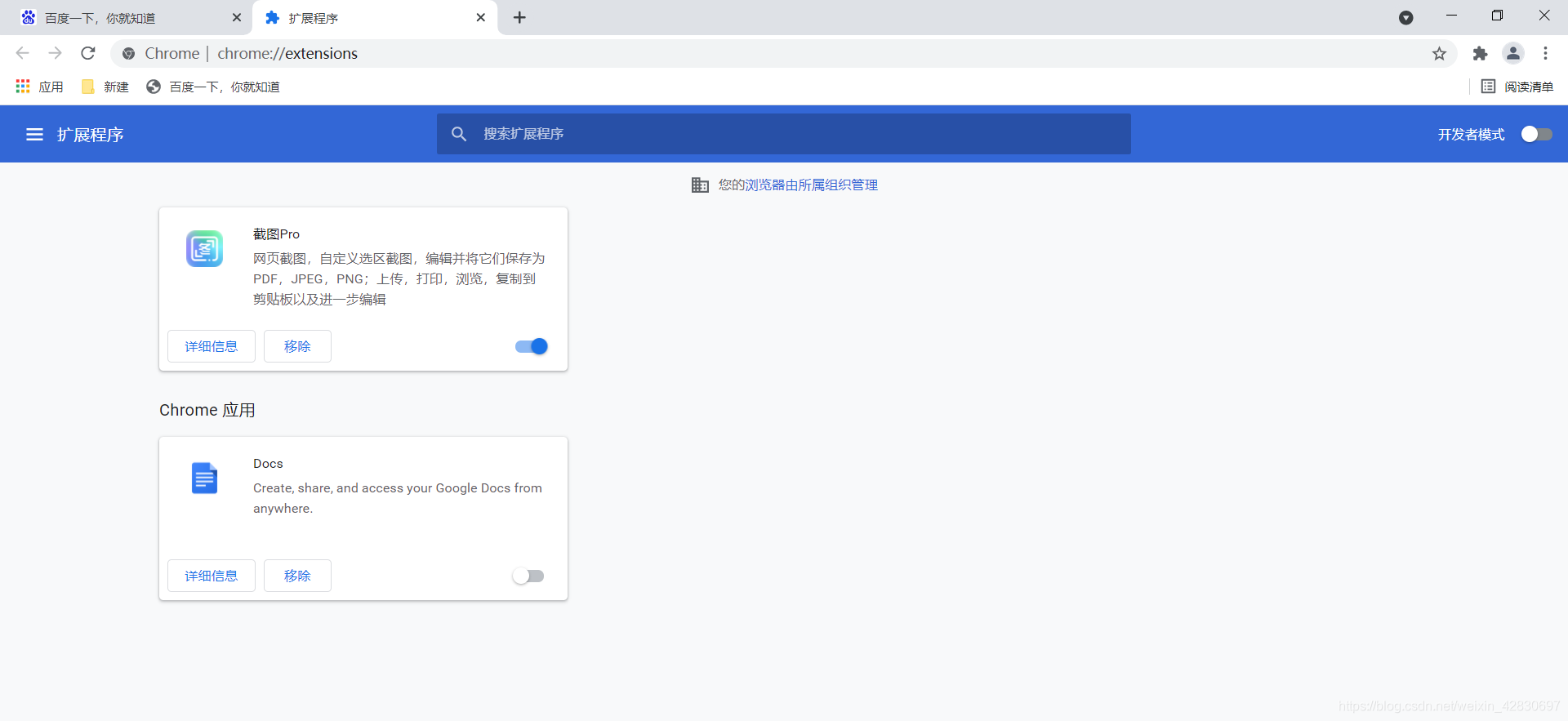
Task: Open 百度一下 bookmark in bookmarks bar
Action: coord(212,87)
